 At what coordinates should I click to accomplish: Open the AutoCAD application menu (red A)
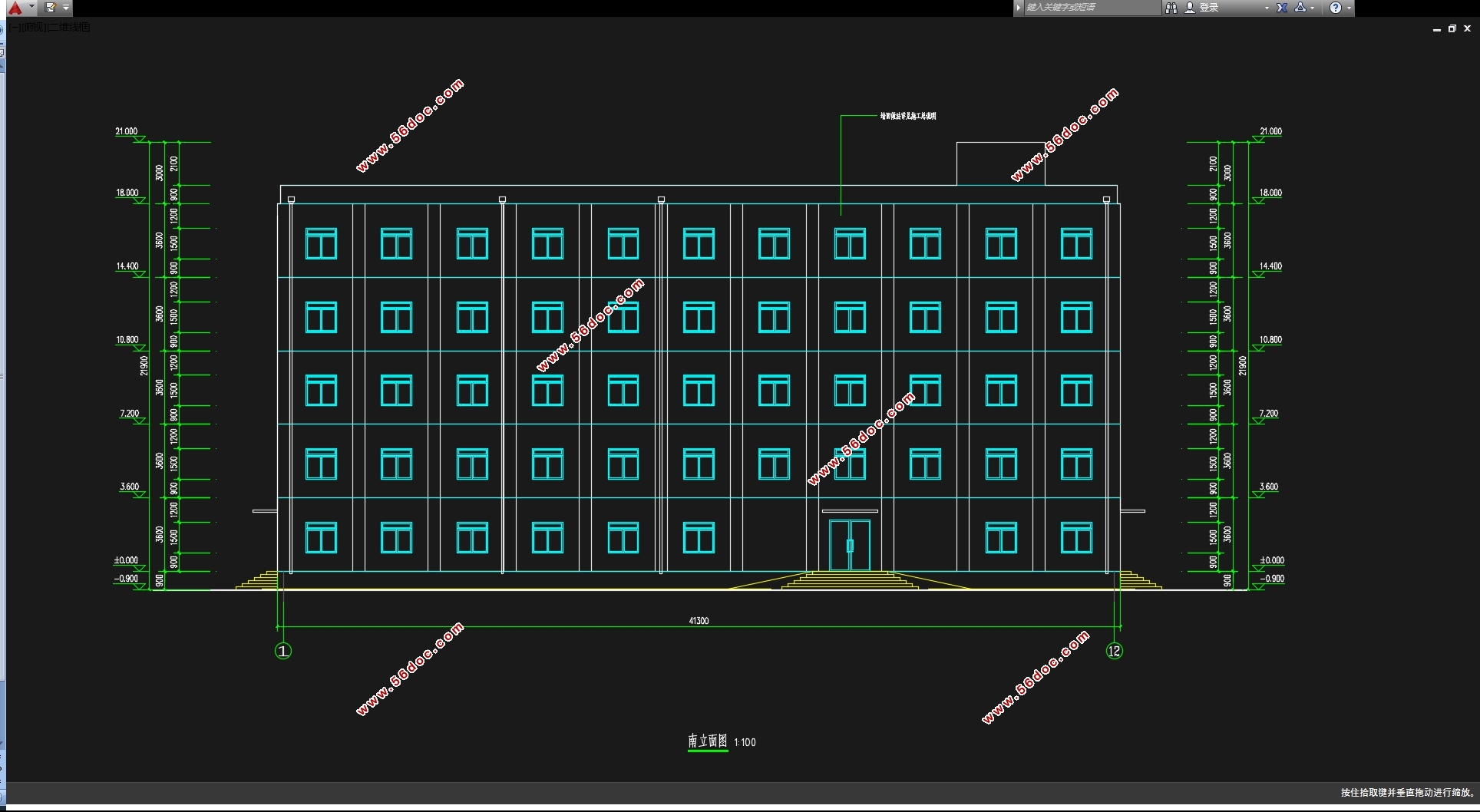(x=15, y=8)
